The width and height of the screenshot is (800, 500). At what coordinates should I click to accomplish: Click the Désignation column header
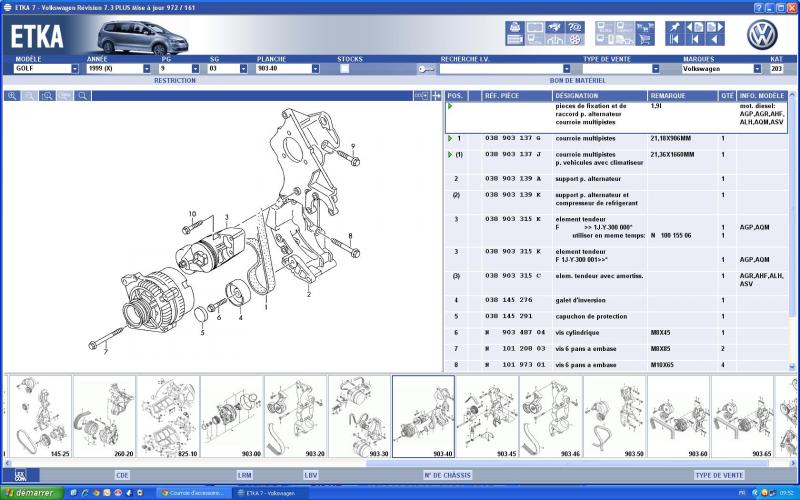[x=599, y=96]
